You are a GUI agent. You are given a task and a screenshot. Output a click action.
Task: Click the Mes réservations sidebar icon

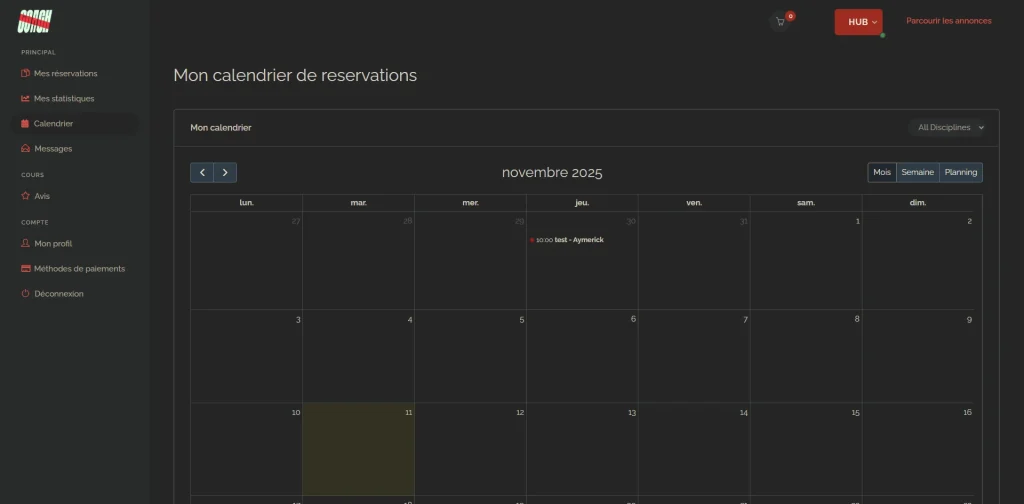25,73
